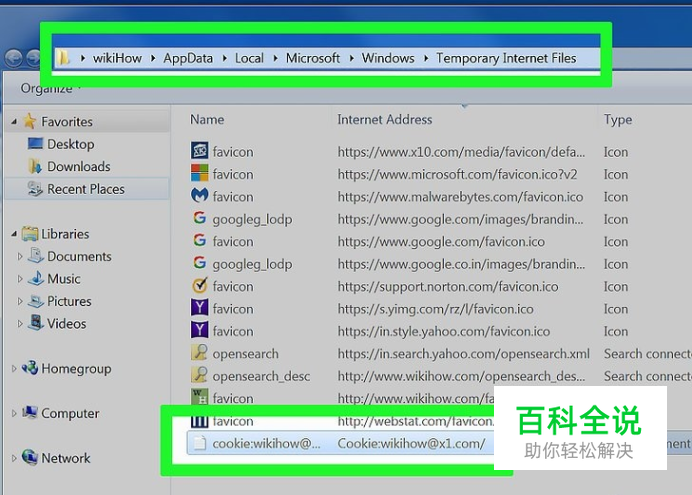Click the Libraries icon in sidebar
Image resolution: width=692 pixels, height=495 pixels.
(30, 233)
